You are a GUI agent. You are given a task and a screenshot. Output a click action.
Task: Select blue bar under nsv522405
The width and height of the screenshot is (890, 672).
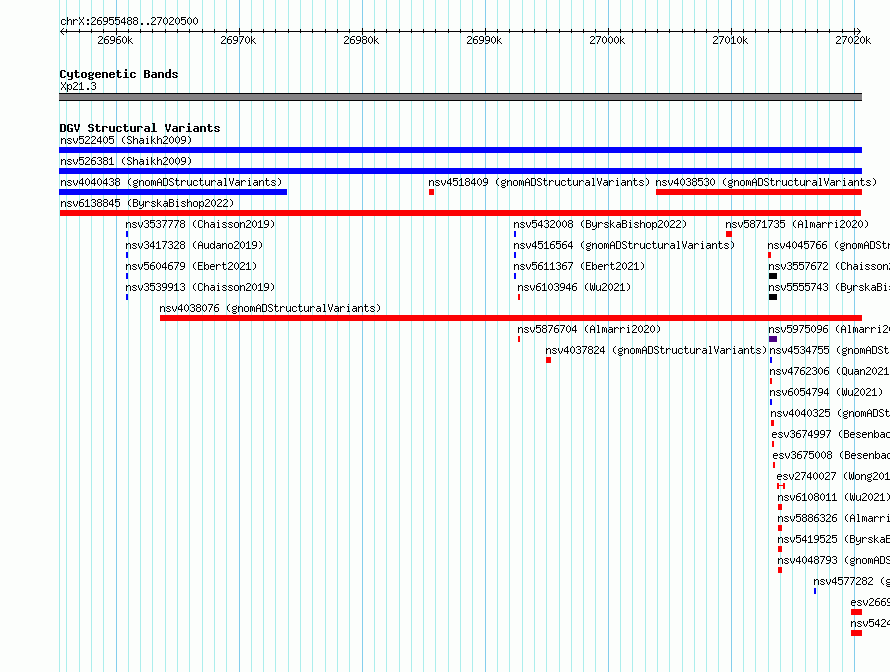point(460,150)
